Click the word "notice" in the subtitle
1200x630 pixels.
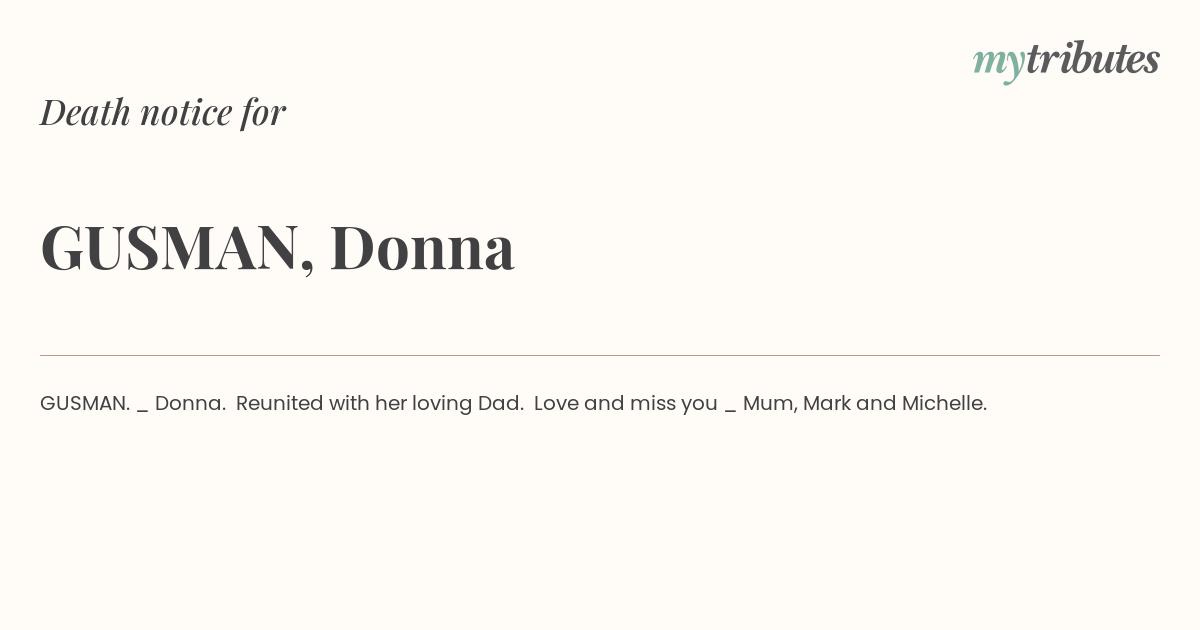click(186, 112)
